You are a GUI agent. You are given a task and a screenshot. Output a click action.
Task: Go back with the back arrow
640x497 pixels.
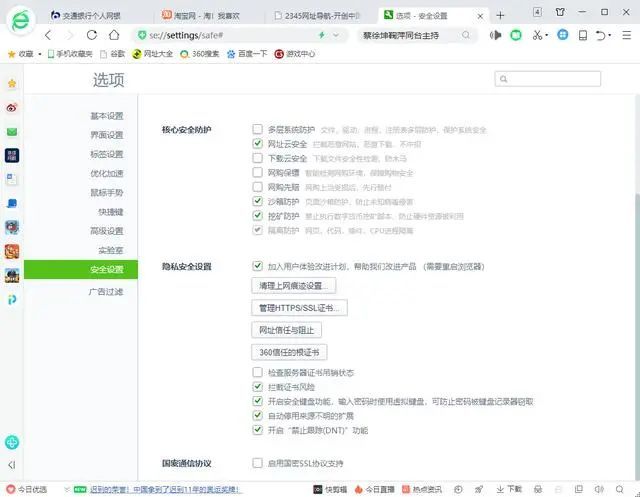48,36
